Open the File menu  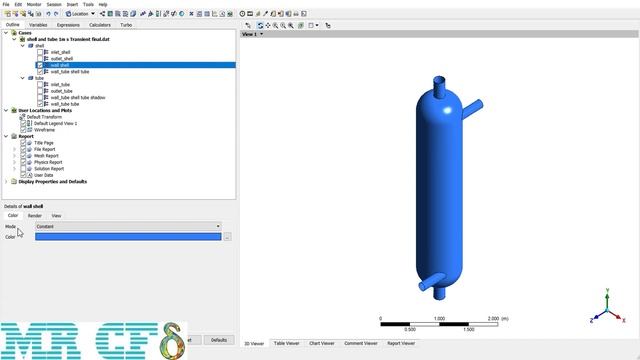[6, 4]
